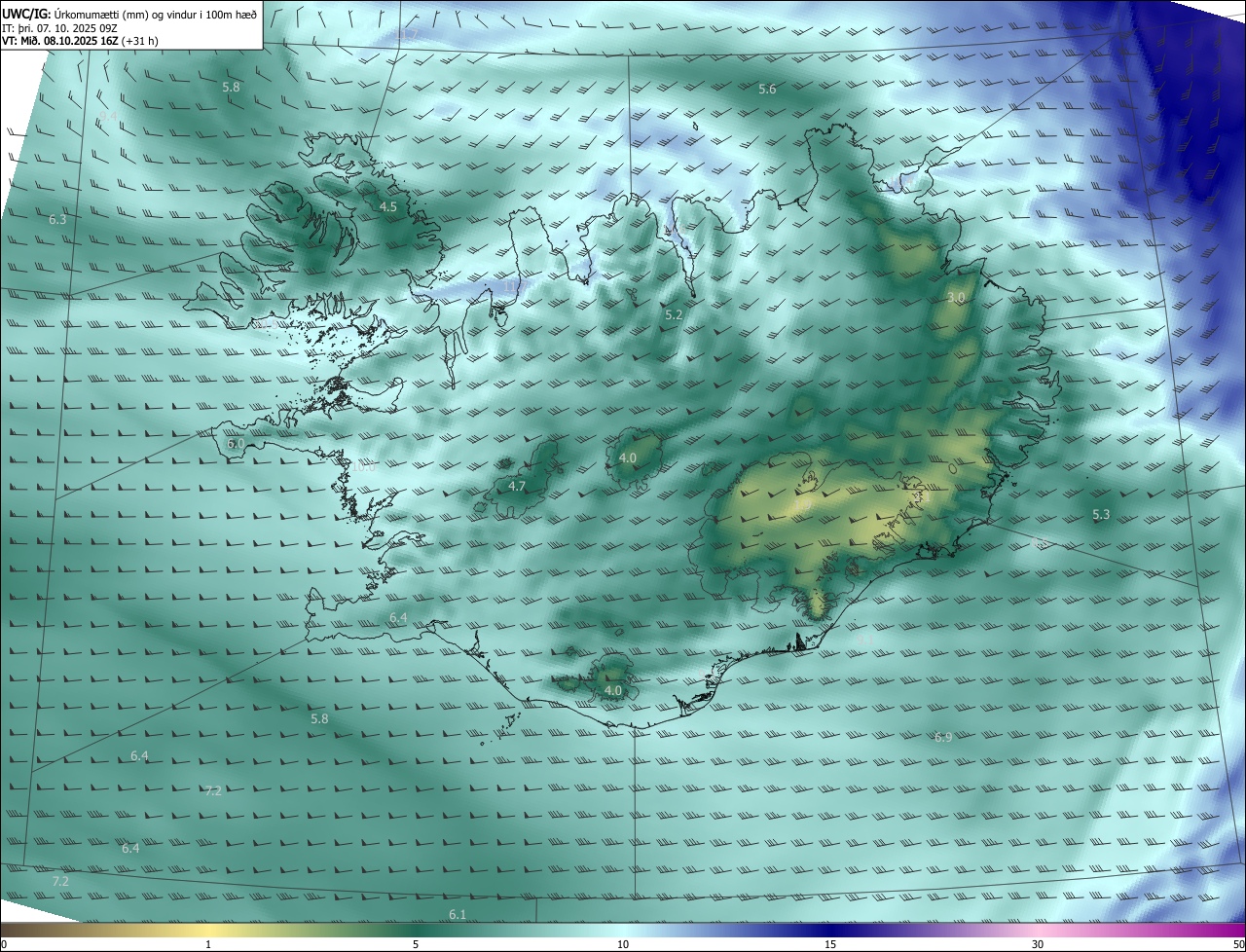This screenshot has height=952, width=1246.
Task: Click the '0' tick label on the color scale
Action: [4, 945]
